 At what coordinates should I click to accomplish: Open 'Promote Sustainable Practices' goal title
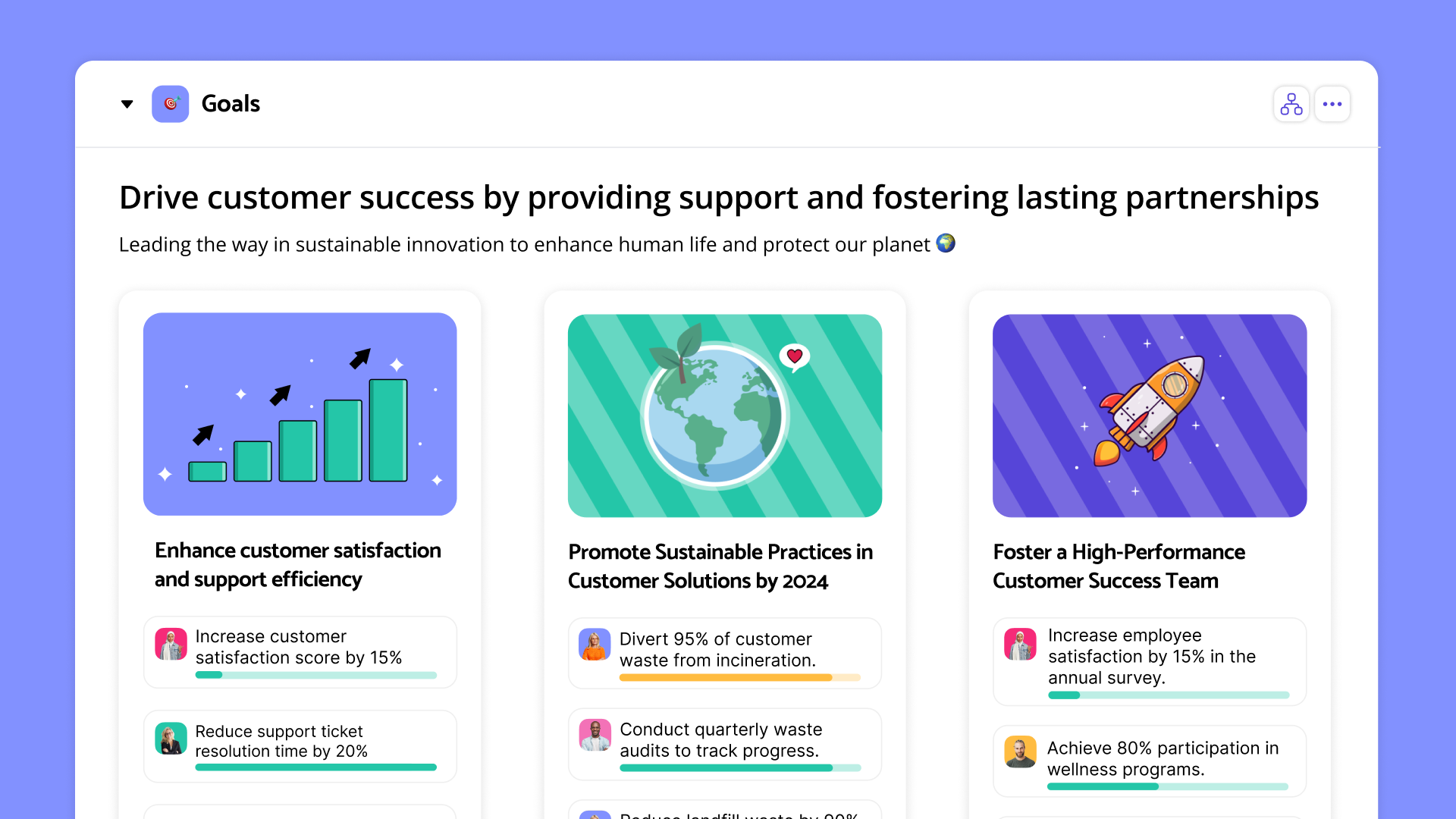pyautogui.click(x=720, y=566)
